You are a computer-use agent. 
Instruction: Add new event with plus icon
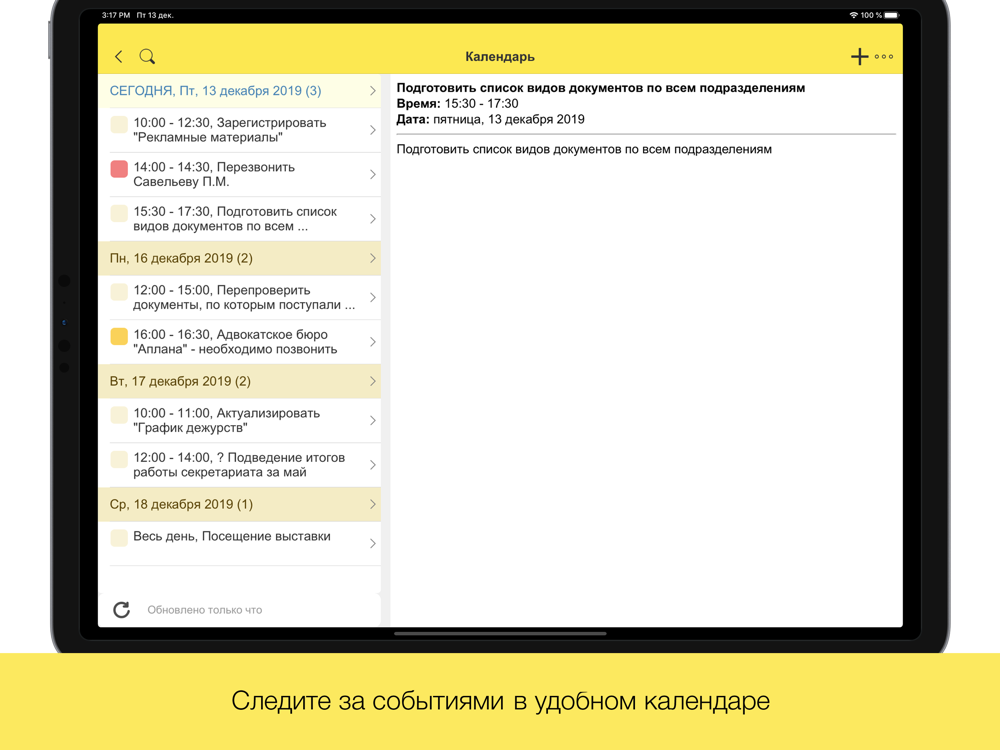pos(859,57)
